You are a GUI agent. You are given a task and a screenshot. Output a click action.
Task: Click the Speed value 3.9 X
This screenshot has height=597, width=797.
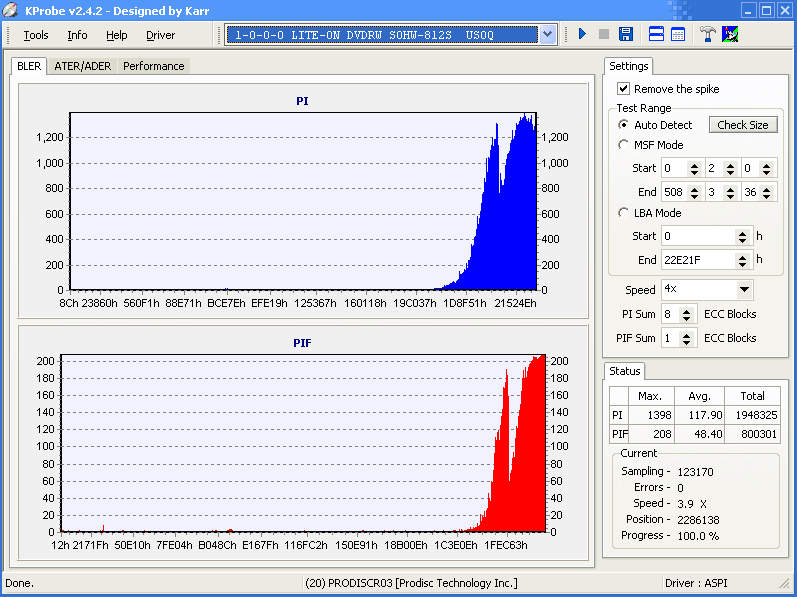(692, 504)
